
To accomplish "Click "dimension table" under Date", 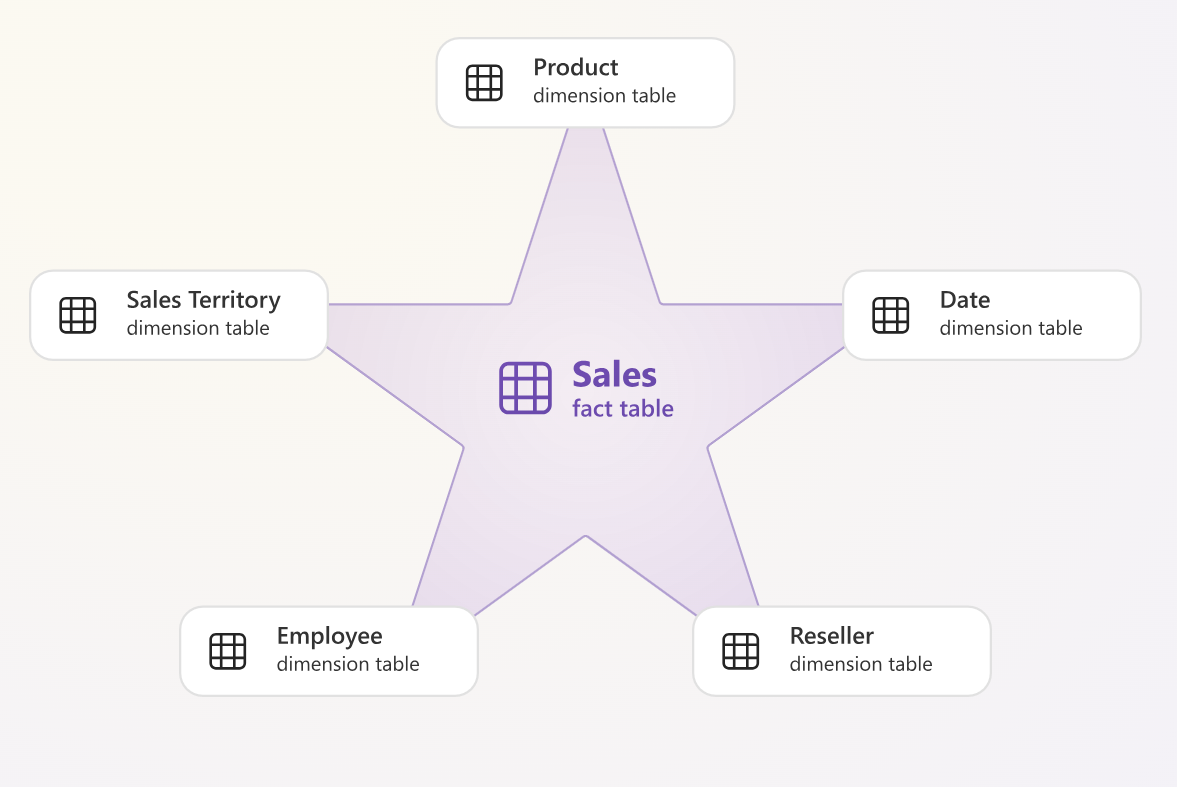I will (1010, 328).
